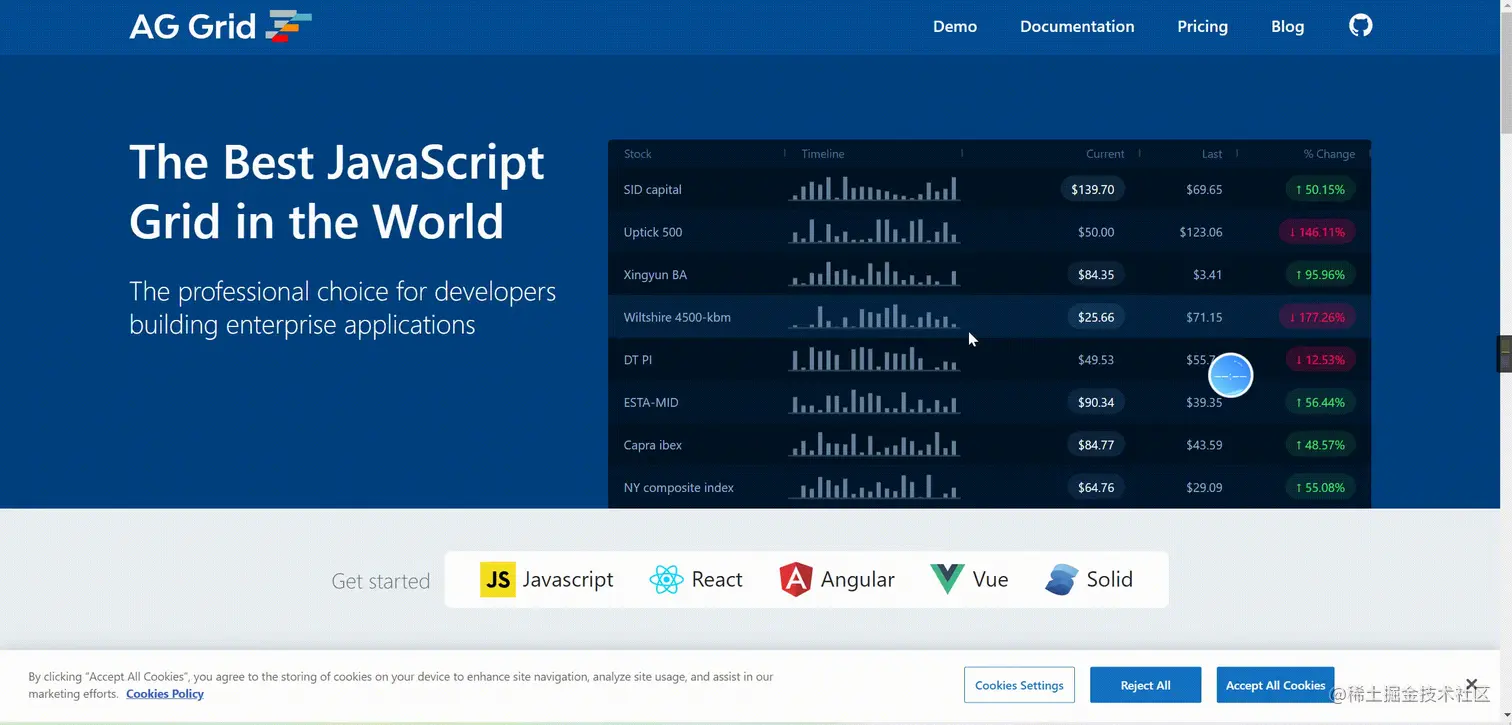
Task: Click the Stock column header
Action: point(638,154)
